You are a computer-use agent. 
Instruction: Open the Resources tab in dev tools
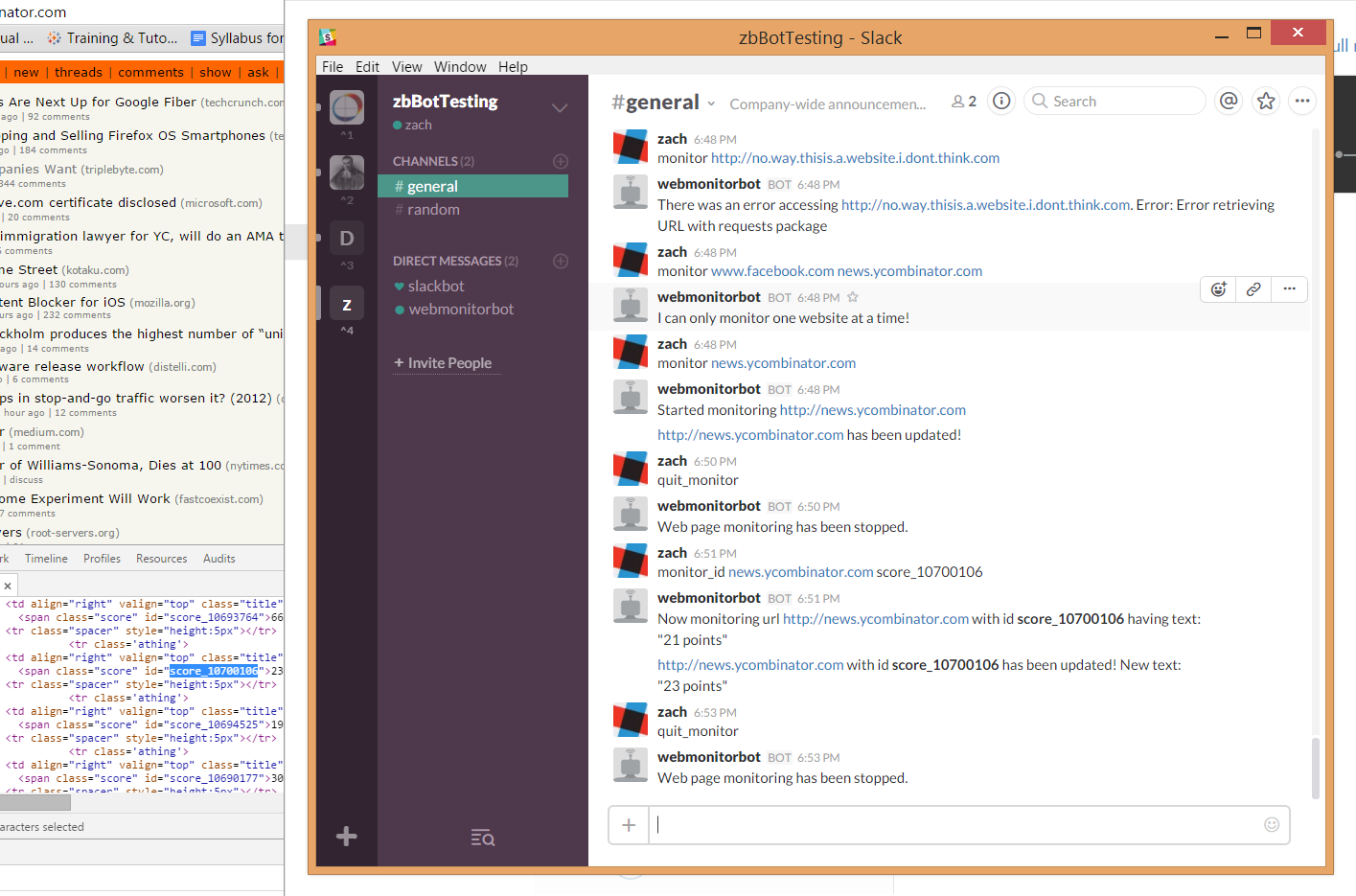coord(161,558)
